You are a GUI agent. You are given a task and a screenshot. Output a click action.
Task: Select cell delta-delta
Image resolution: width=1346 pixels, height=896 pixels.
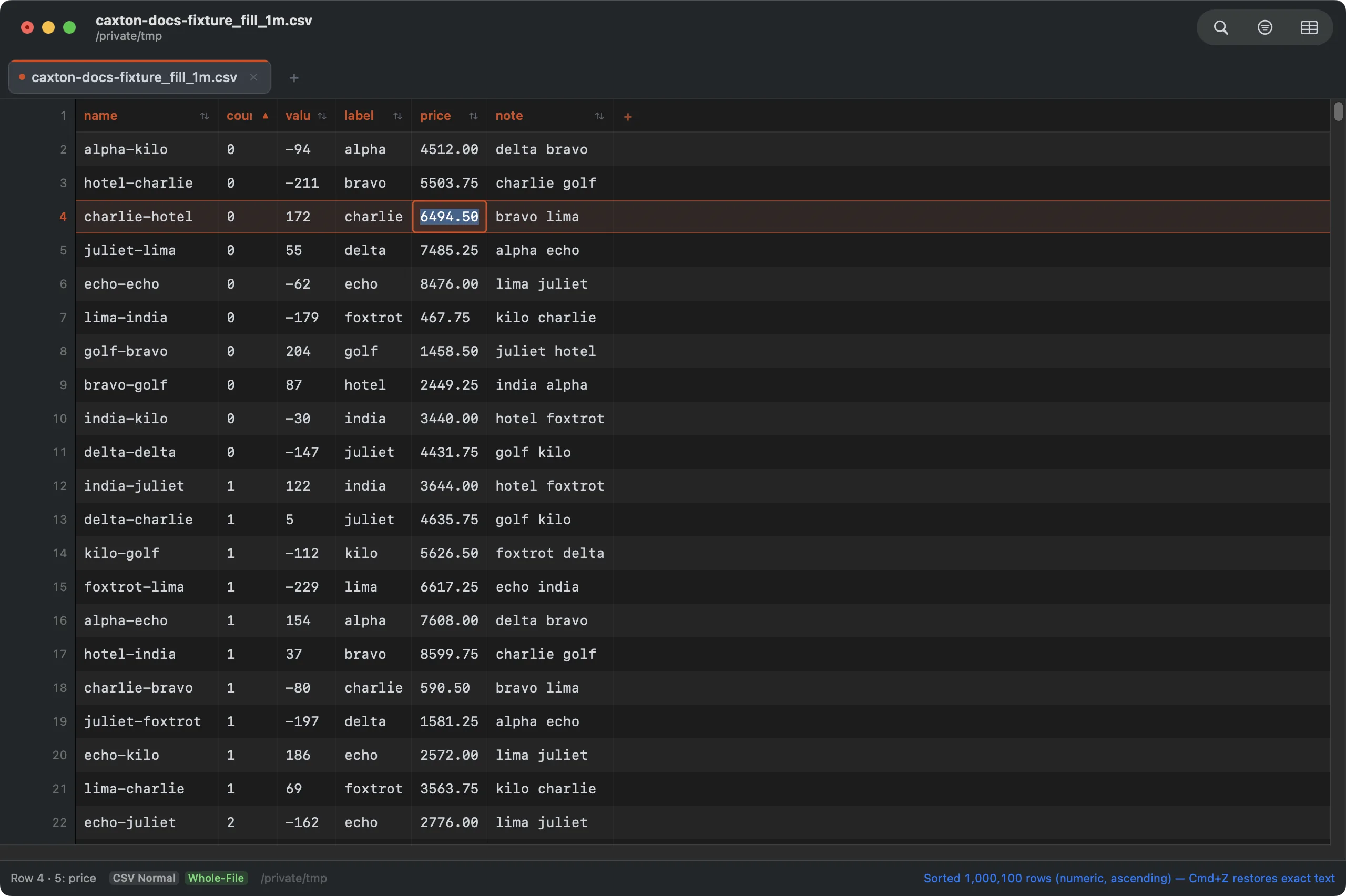(x=147, y=453)
